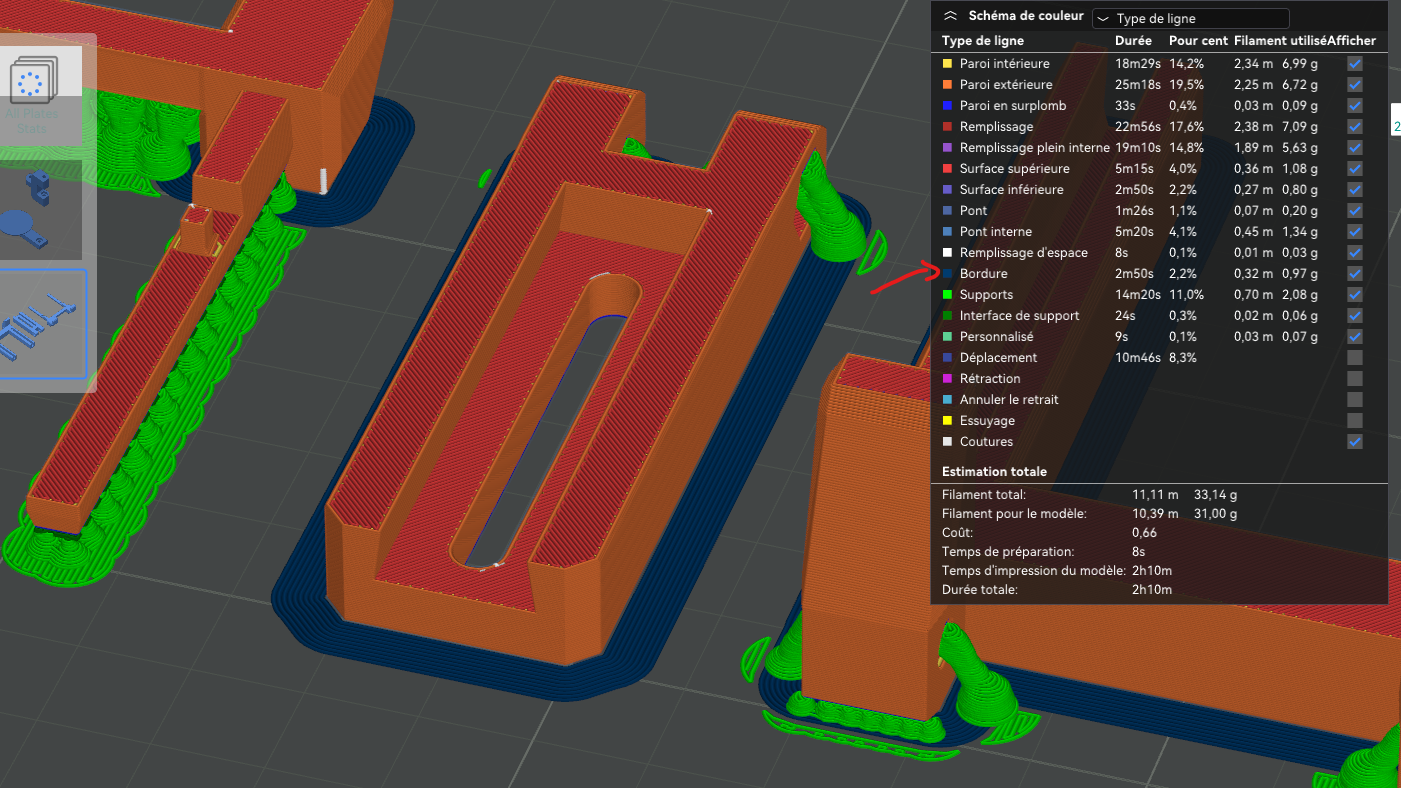Toggle the Coutures visibility checkbox
The width and height of the screenshot is (1401, 788).
(1354, 441)
